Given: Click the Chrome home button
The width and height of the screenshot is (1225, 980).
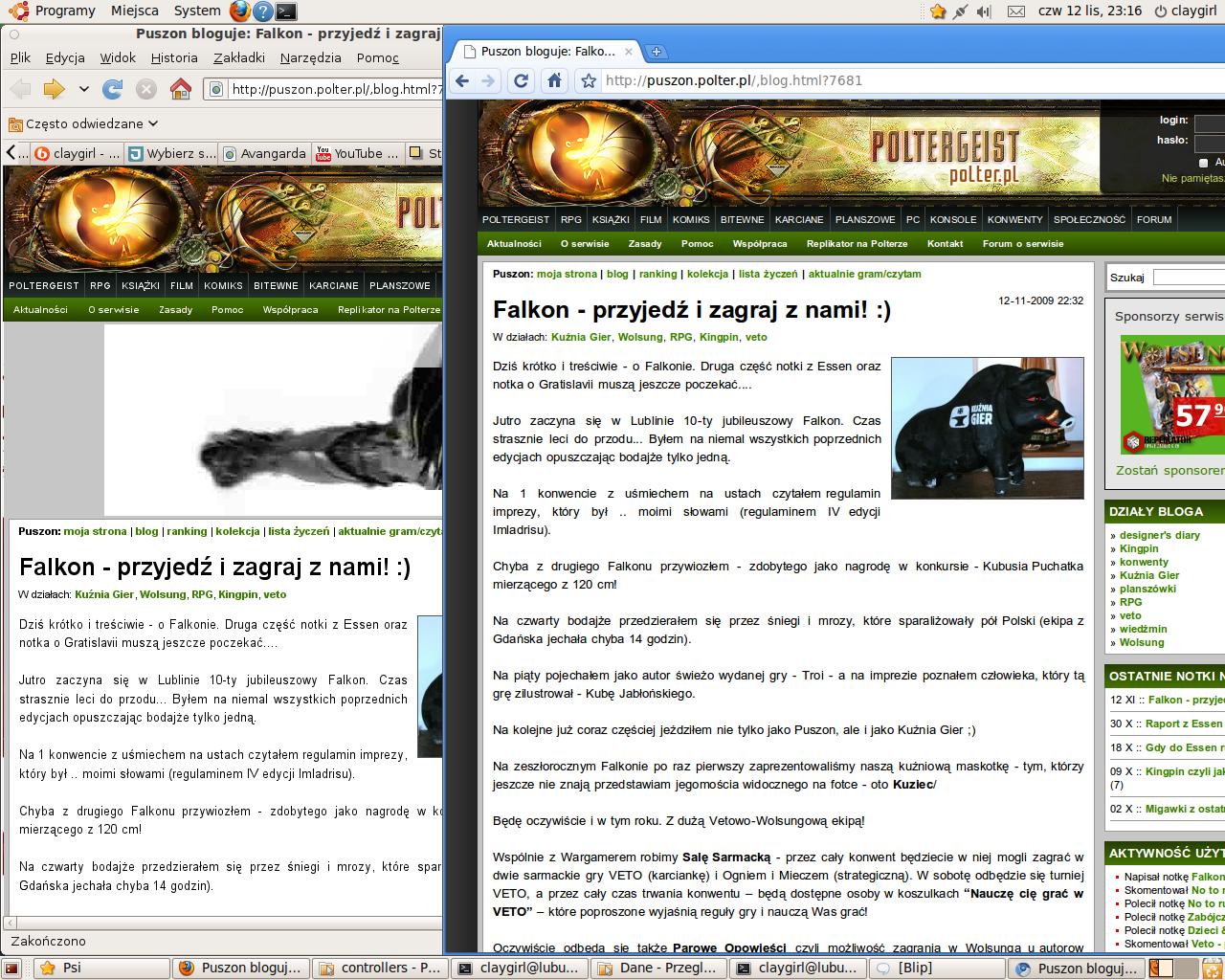Looking at the screenshot, I should pyautogui.click(x=554, y=80).
